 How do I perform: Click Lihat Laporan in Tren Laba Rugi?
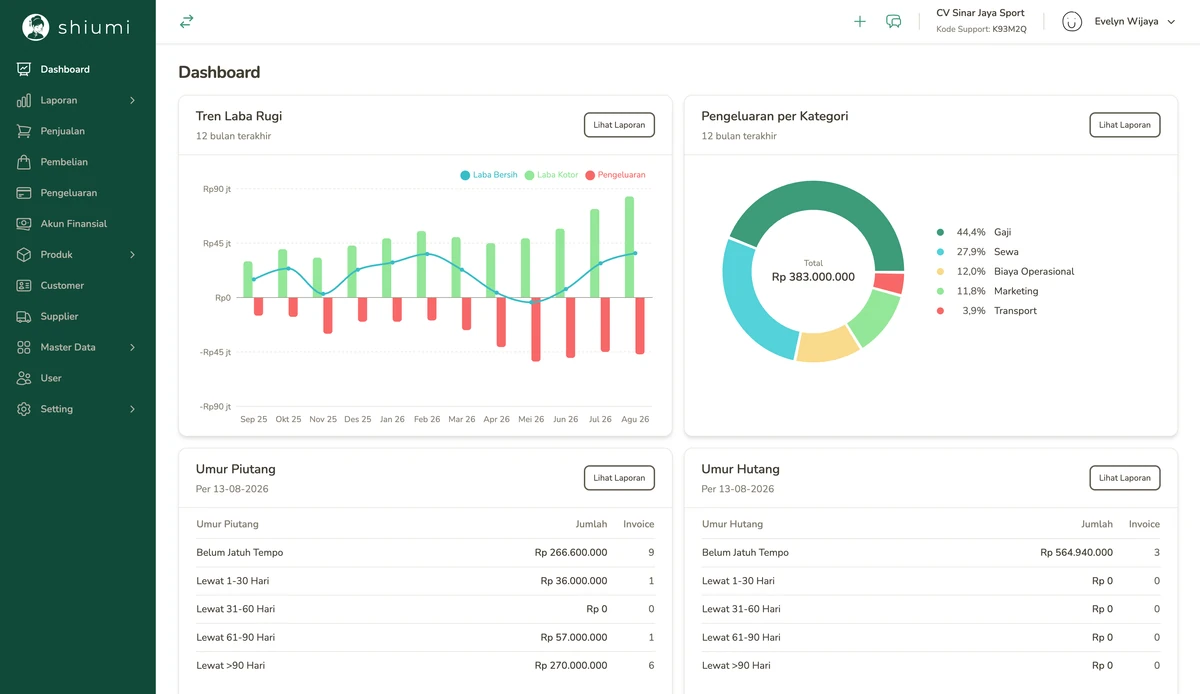coord(619,125)
